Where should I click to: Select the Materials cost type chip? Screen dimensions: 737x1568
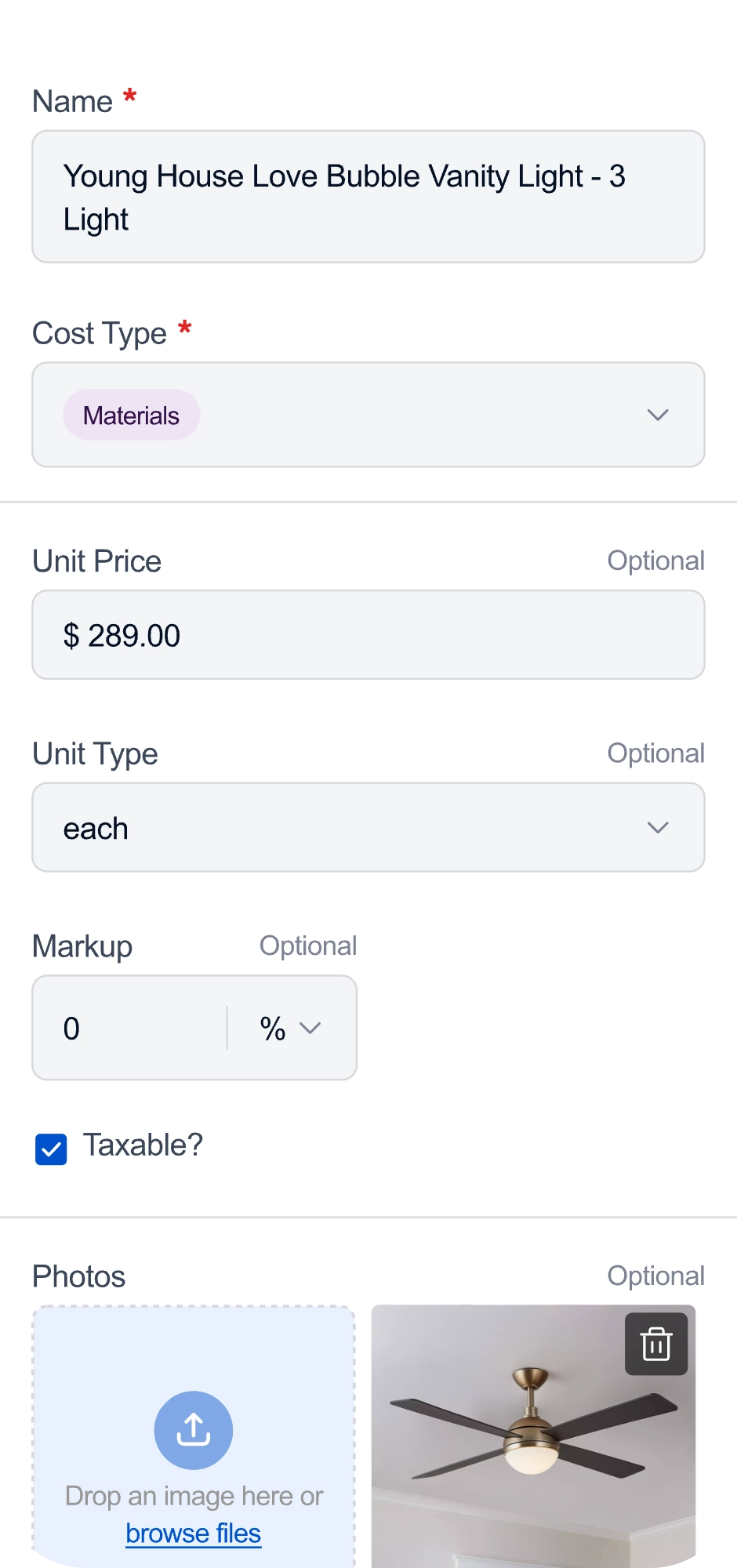pyautogui.click(x=132, y=416)
